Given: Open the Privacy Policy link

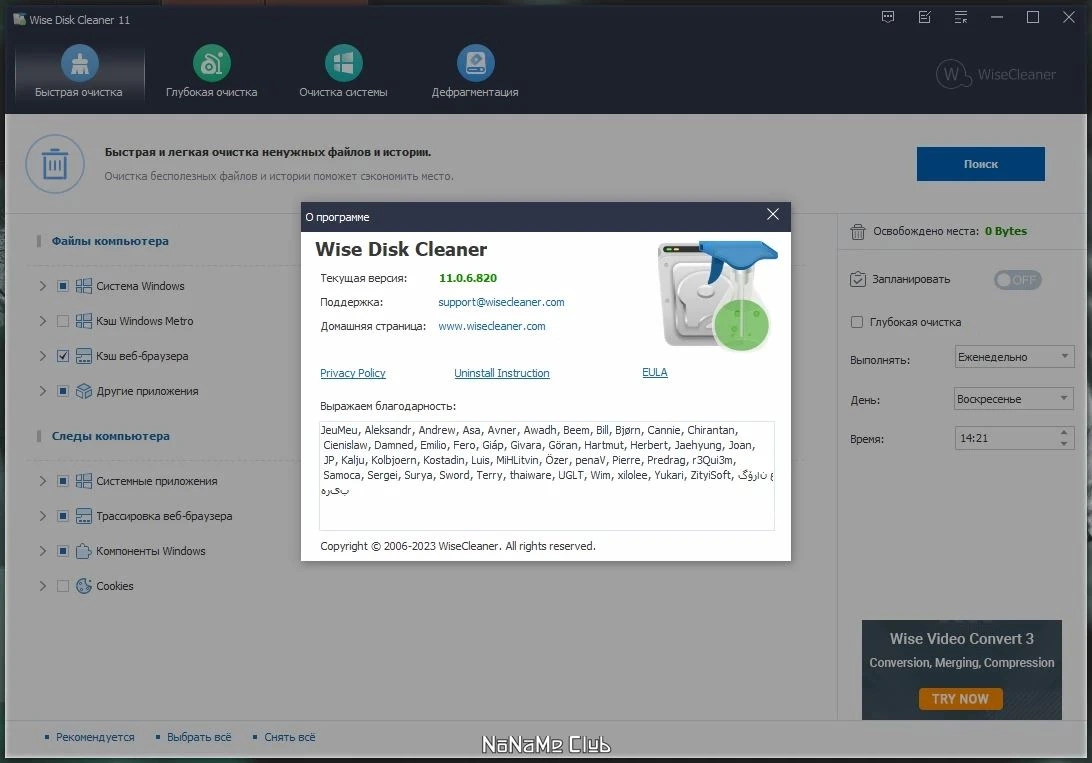Looking at the screenshot, I should tap(352, 373).
